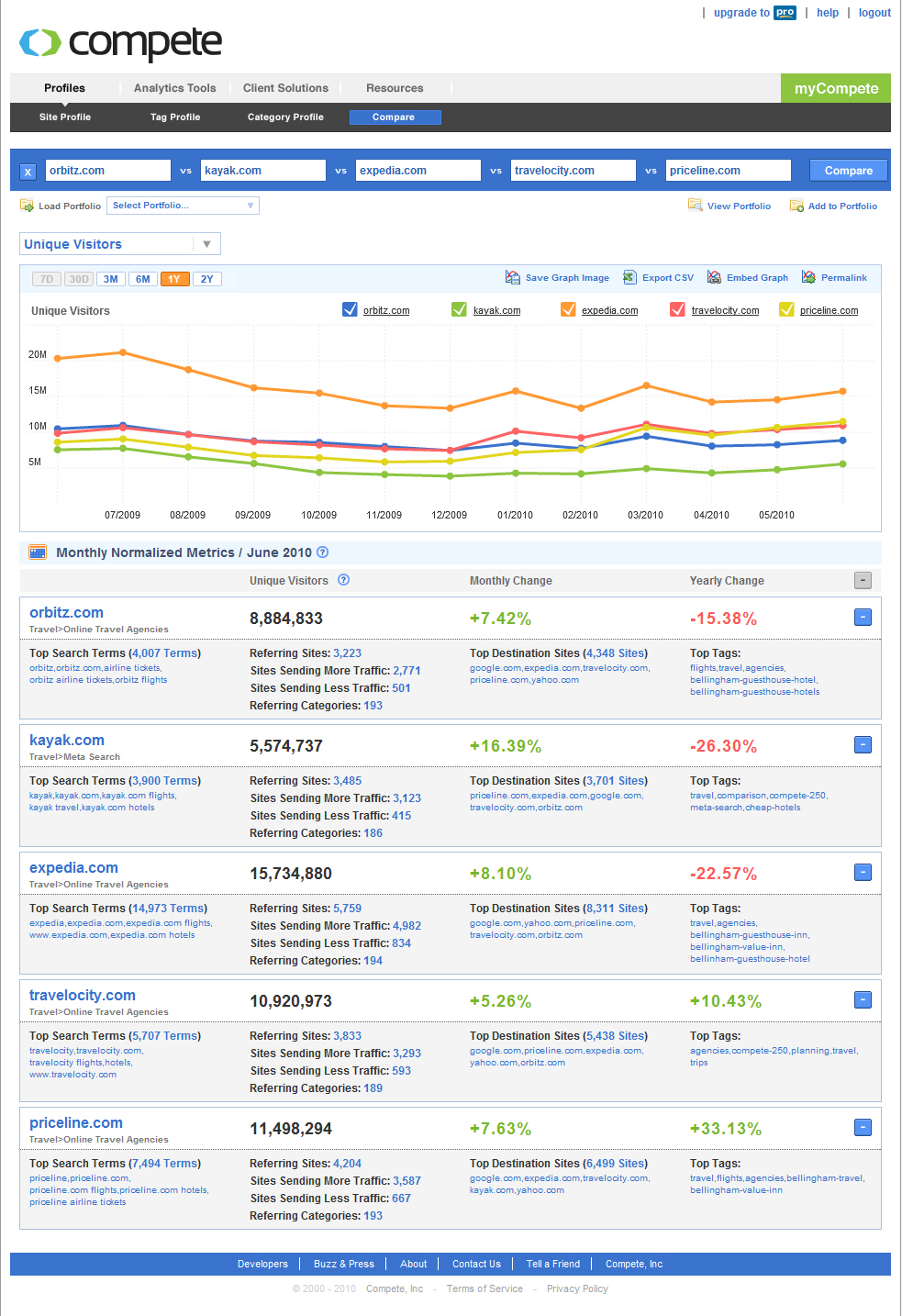Uncheck orbitz.com in graph legend
The width and height of the screenshot is (902, 1316).
click(350, 309)
